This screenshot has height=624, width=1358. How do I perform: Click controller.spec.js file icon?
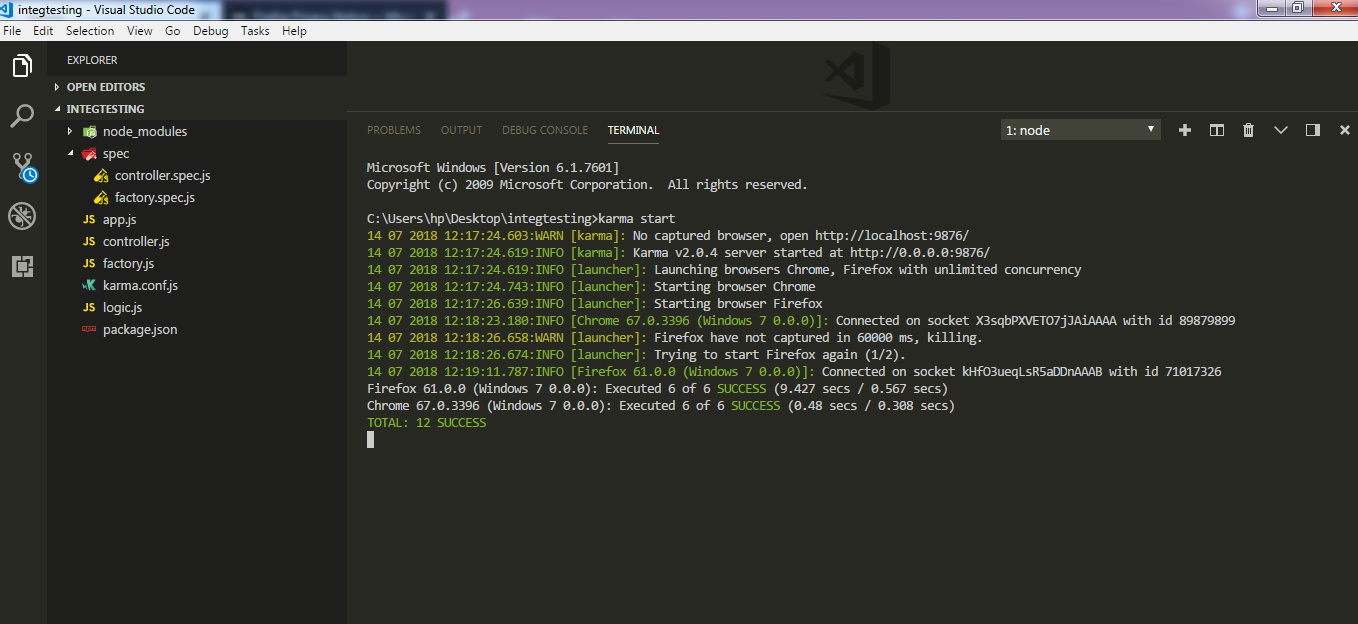[x=102, y=175]
